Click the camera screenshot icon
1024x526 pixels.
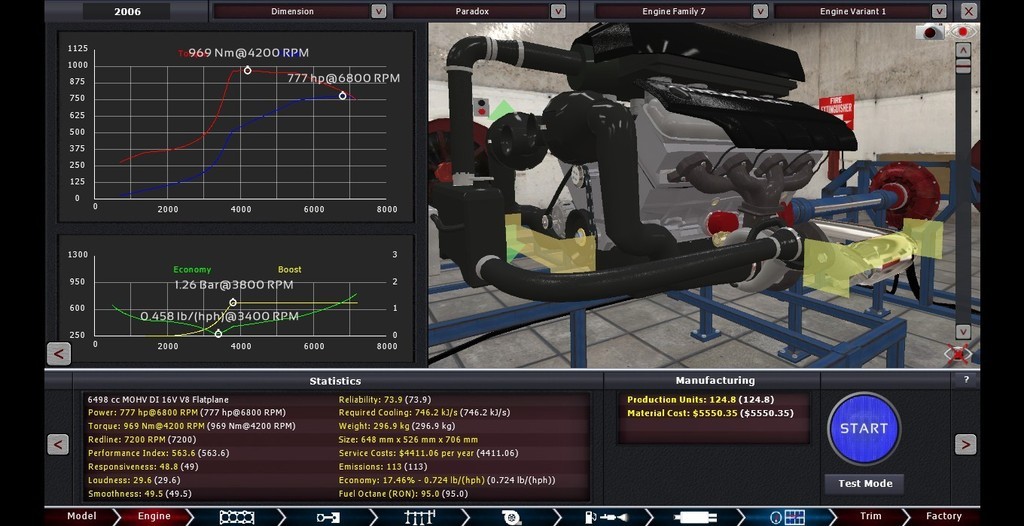coord(931,32)
